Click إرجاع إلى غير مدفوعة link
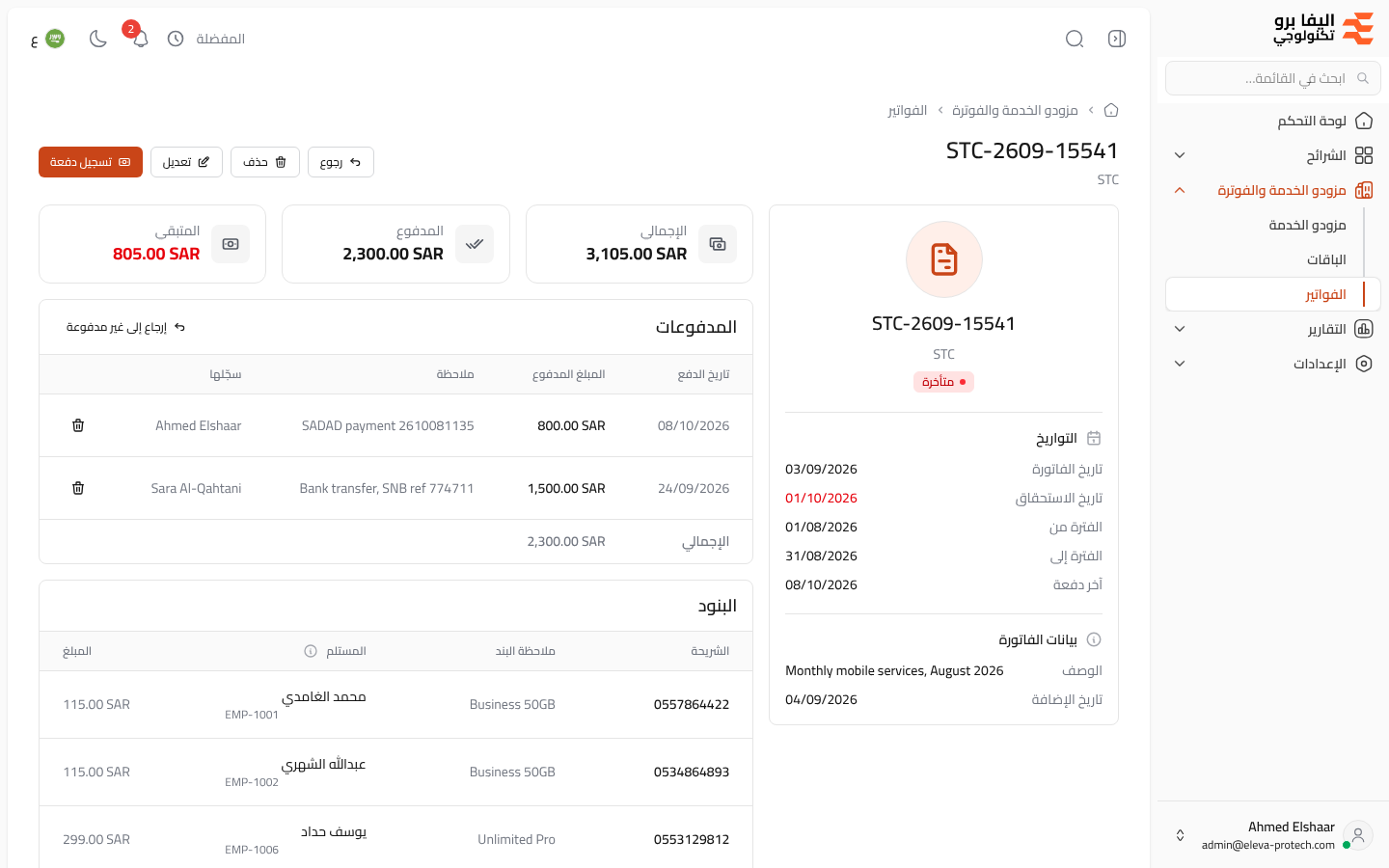Viewport: 1389px width, 868px height. [x=125, y=327]
